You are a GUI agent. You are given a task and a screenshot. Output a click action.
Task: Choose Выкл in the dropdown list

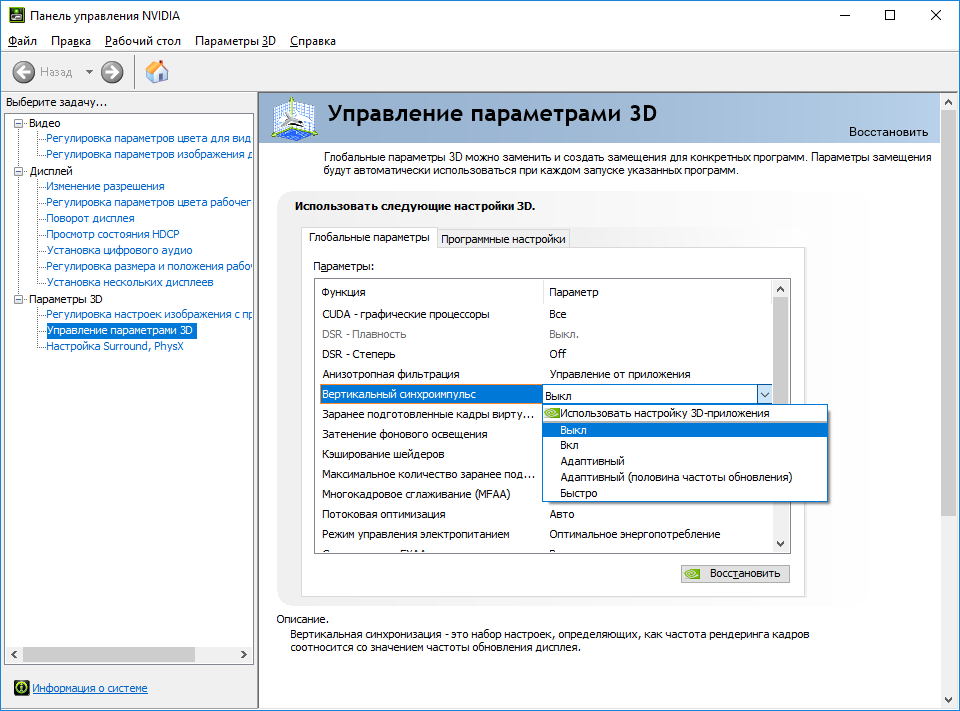click(x=685, y=430)
